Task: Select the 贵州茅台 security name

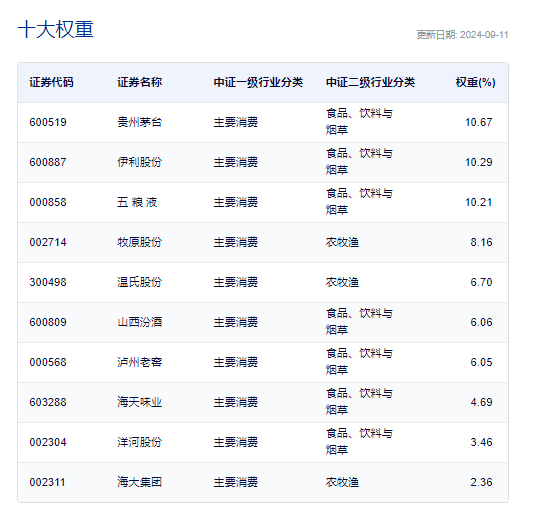Action: 139,122
